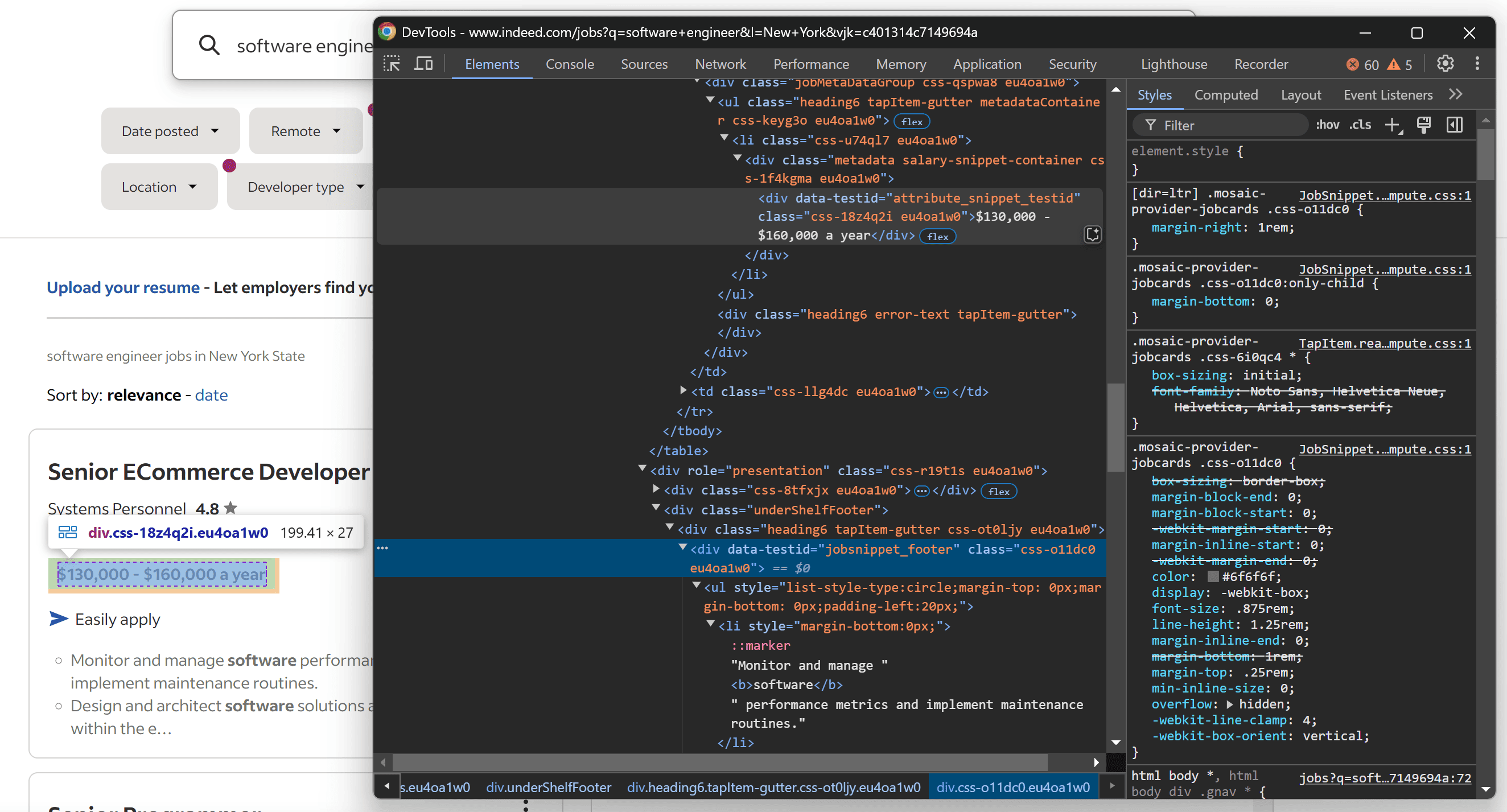The height and width of the screenshot is (812, 1507).
Task: Click the filter funnel icon in Styles
Action: 1150,125
